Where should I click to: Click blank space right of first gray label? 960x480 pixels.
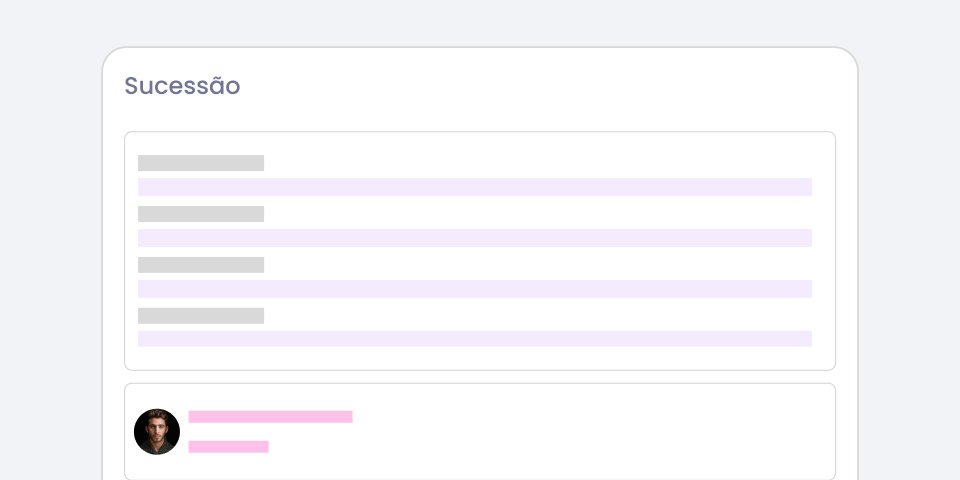(x=540, y=163)
